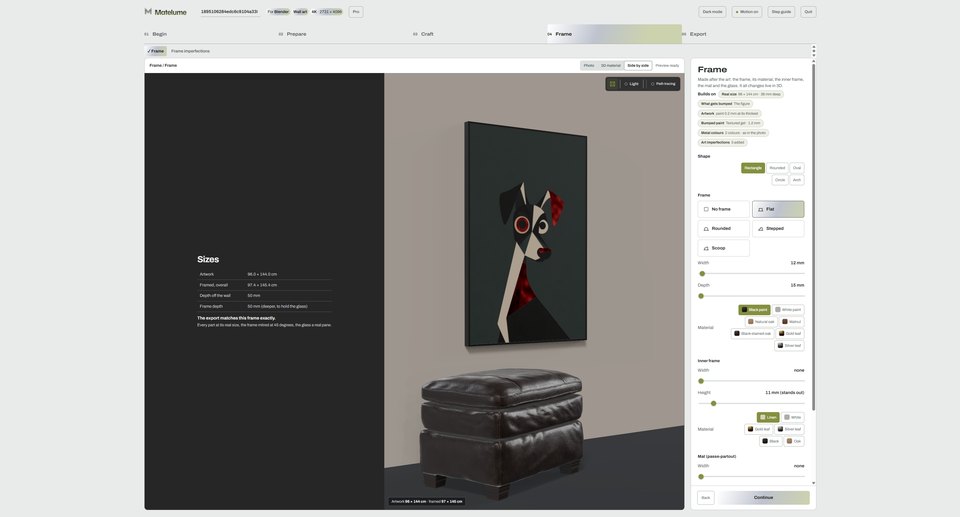Select Silver leaf inner frame material

(789, 429)
